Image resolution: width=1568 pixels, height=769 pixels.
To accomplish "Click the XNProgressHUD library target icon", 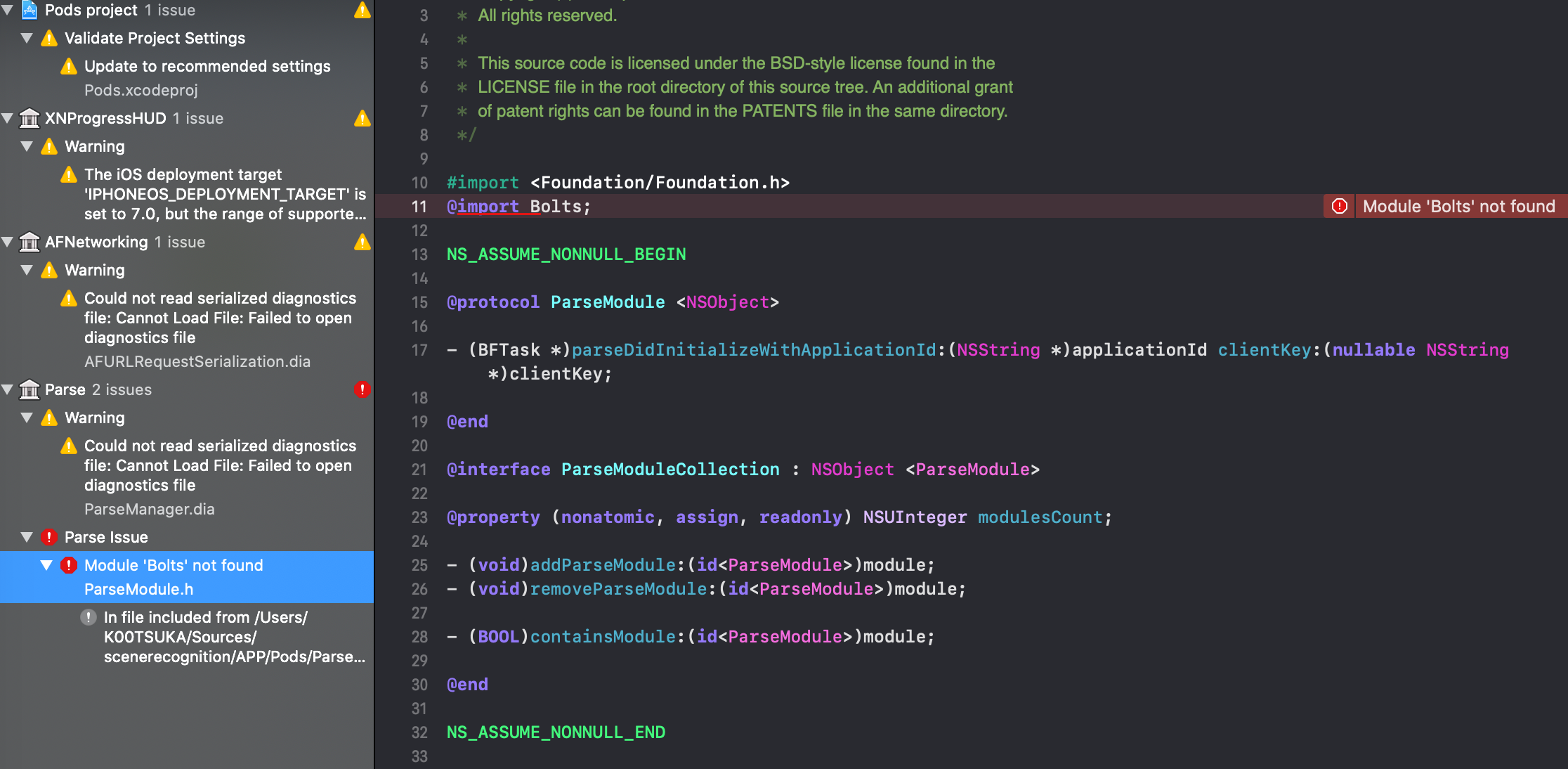I will [x=30, y=118].
